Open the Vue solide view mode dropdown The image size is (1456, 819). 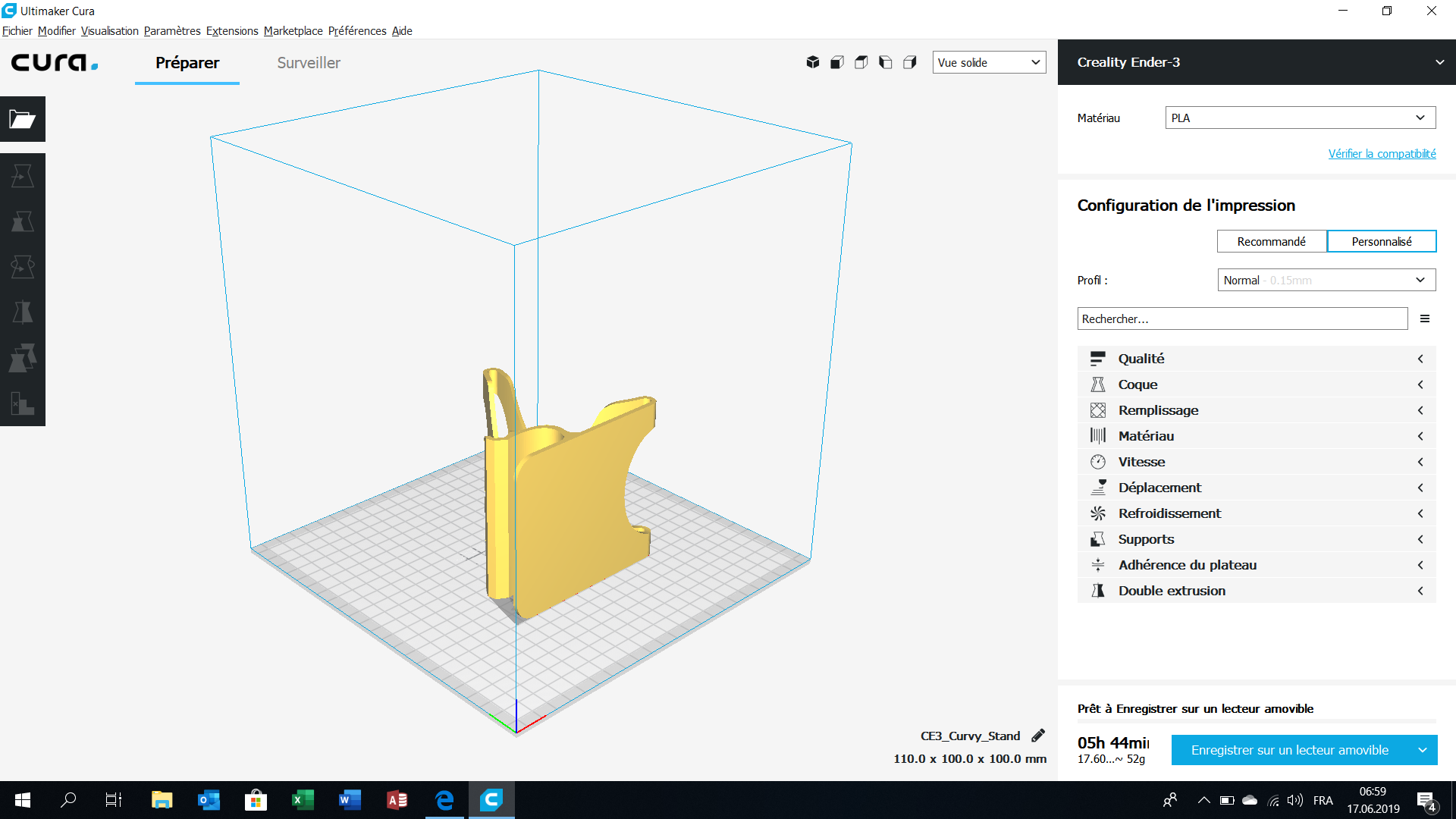click(x=989, y=62)
